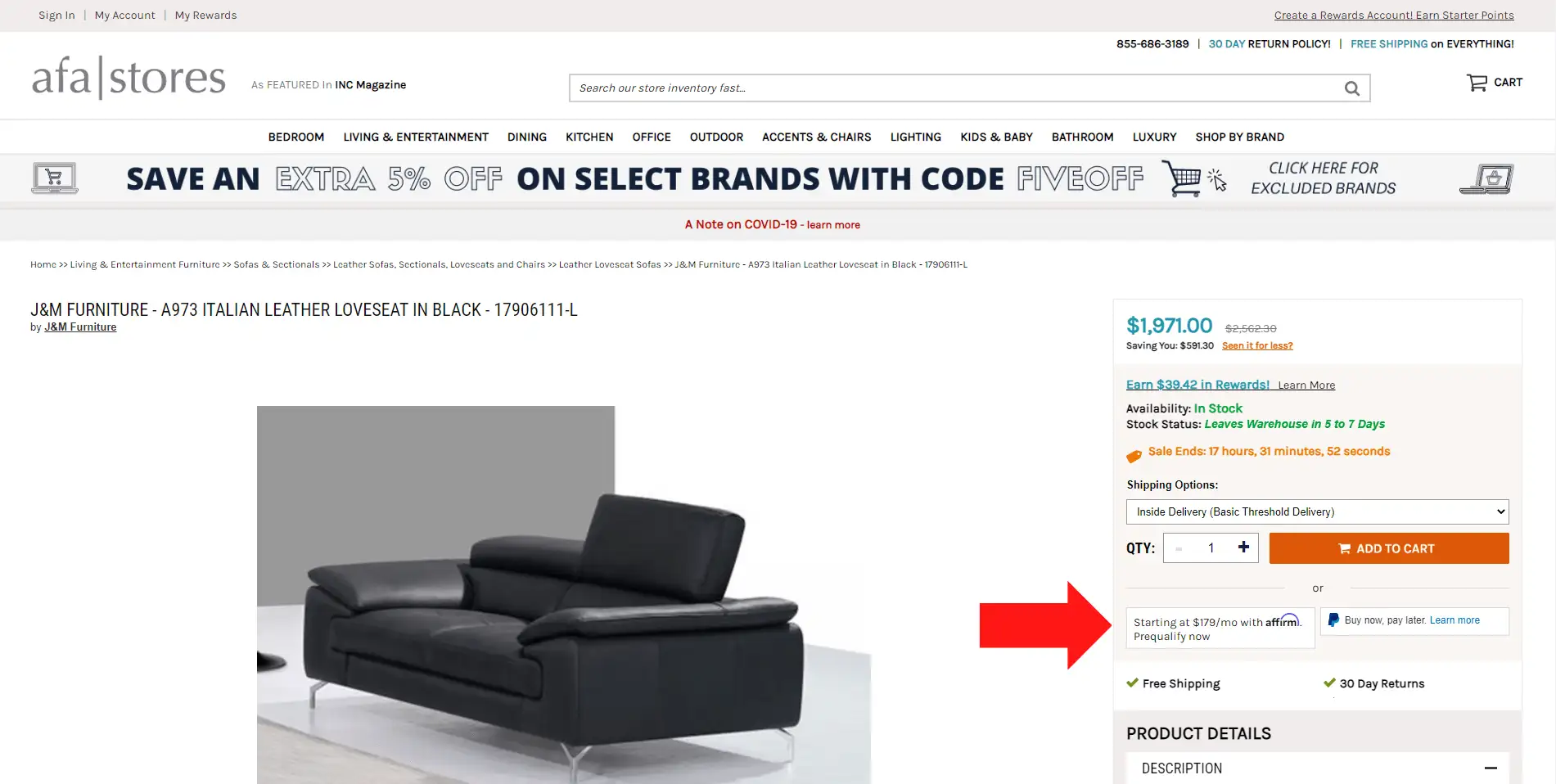Viewport: 1556px width, 784px height.
Task: Open the COVID-19 learn more link
Action: click(833, 225)
